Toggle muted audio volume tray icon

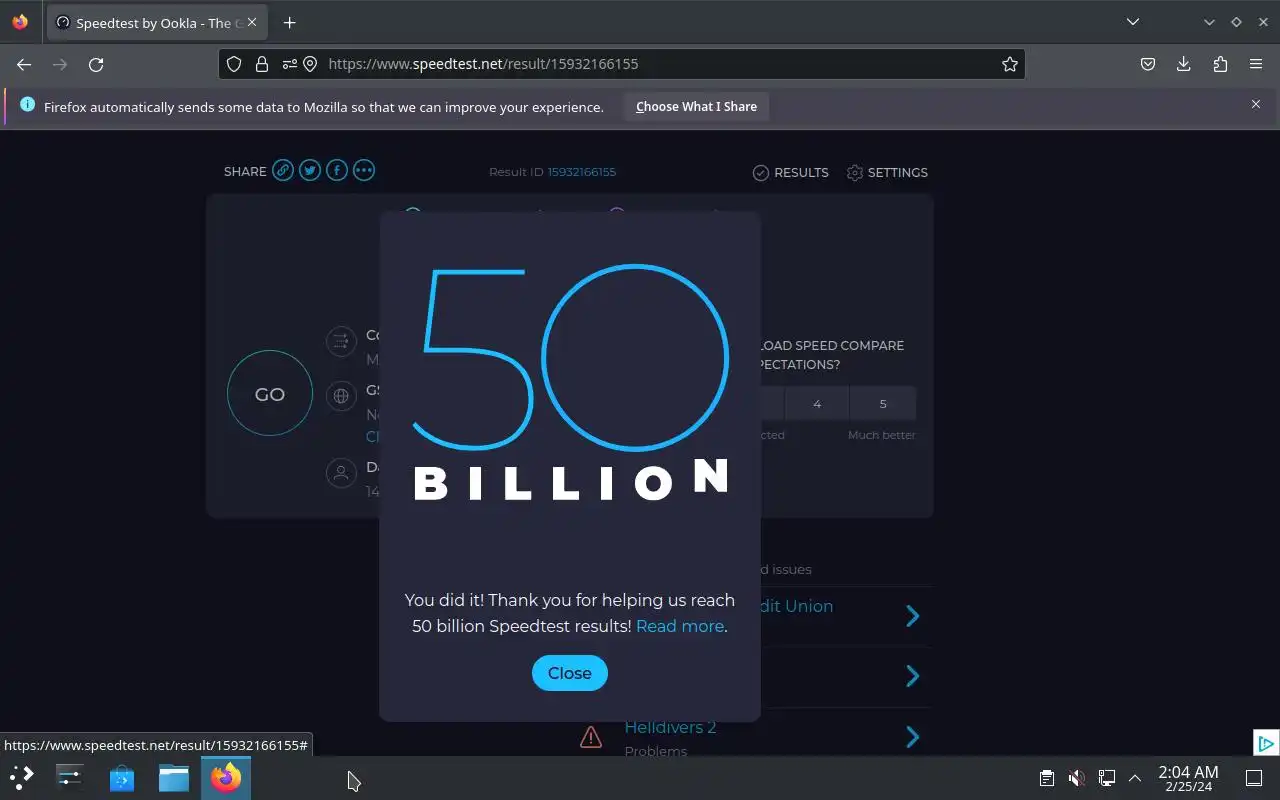[x=1076, y=777]
